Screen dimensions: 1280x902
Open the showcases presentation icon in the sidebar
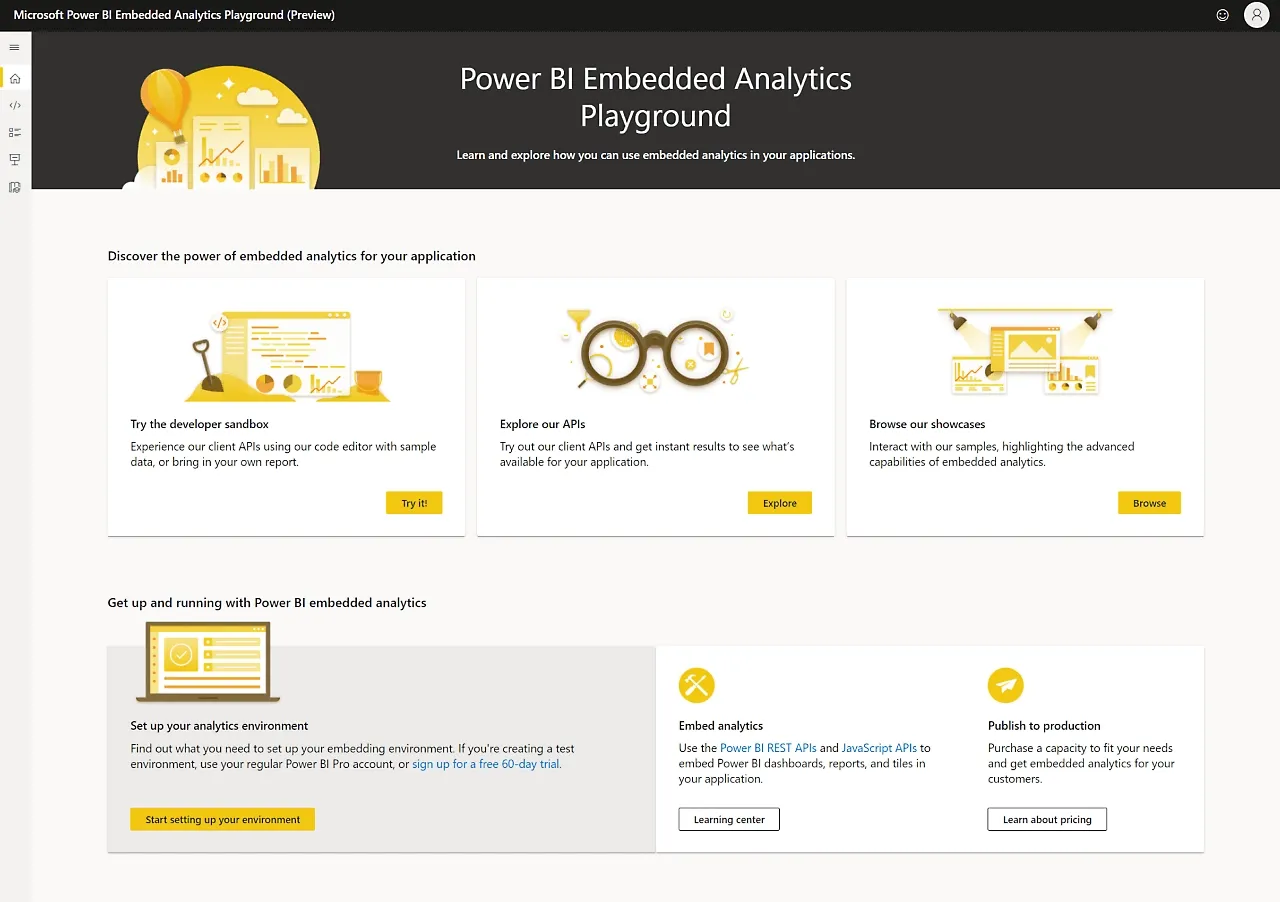point(15,159)
